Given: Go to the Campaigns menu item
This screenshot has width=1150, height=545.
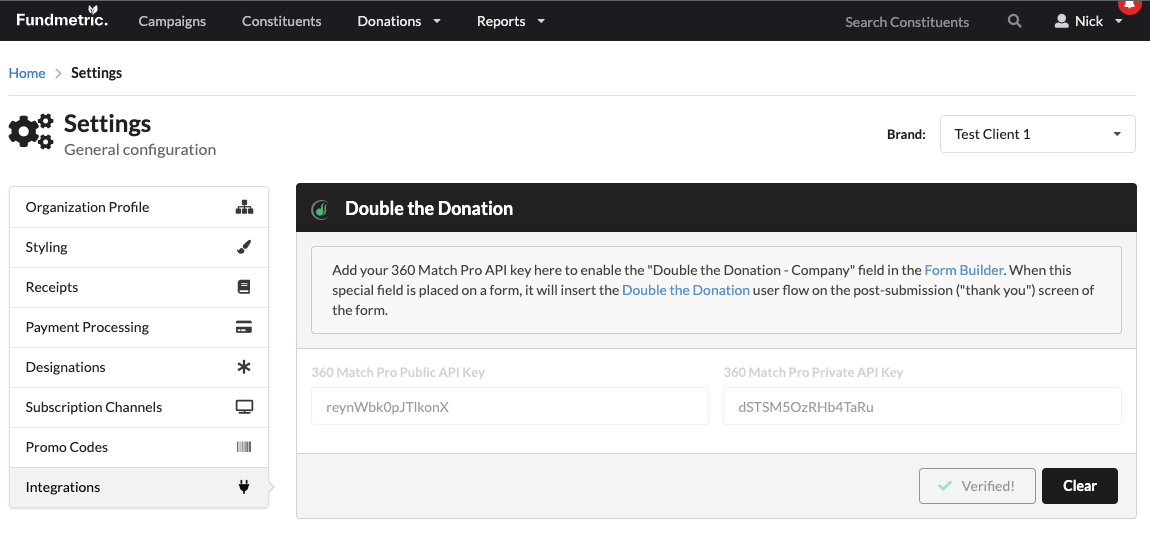Looking at the screenshot, I should click(x=172, y=21).
